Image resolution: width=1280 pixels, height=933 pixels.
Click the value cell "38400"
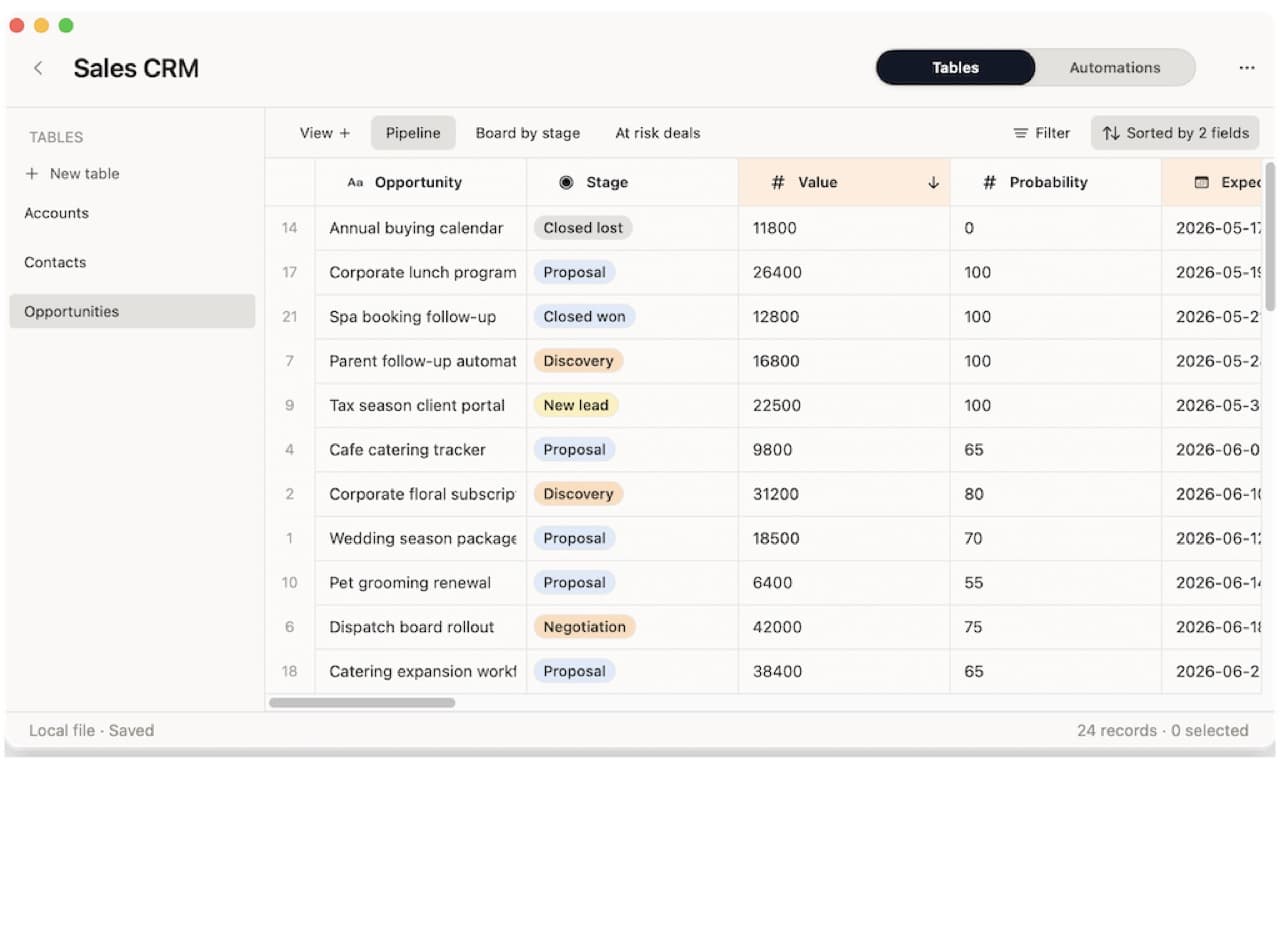[x=844, y=671]
